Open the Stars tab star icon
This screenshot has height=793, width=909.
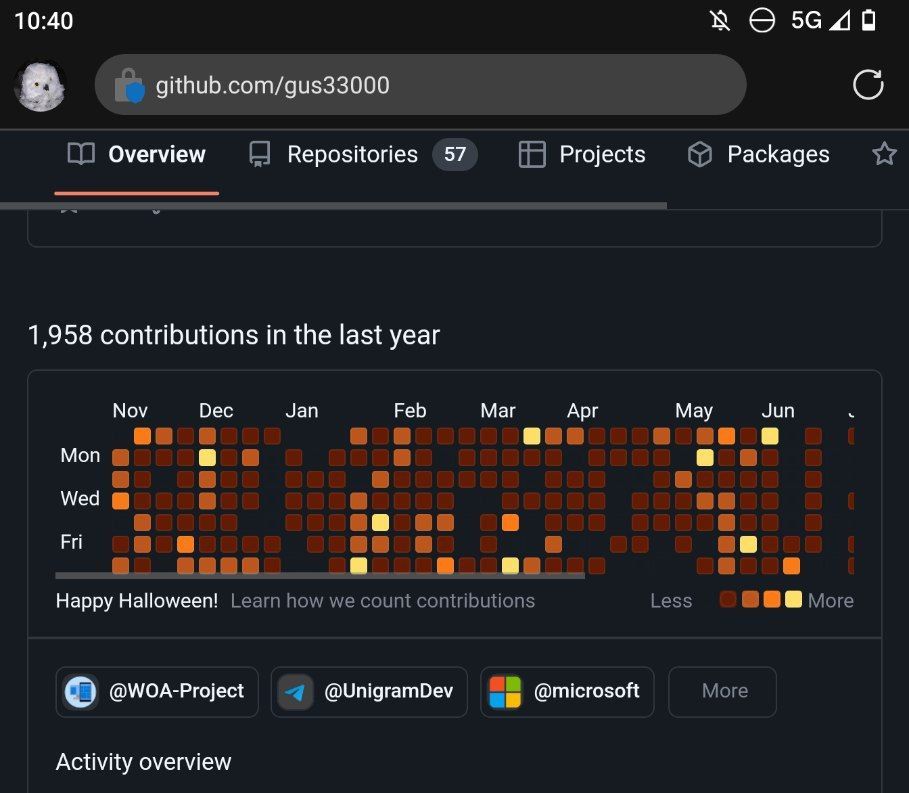pos(884,154)
